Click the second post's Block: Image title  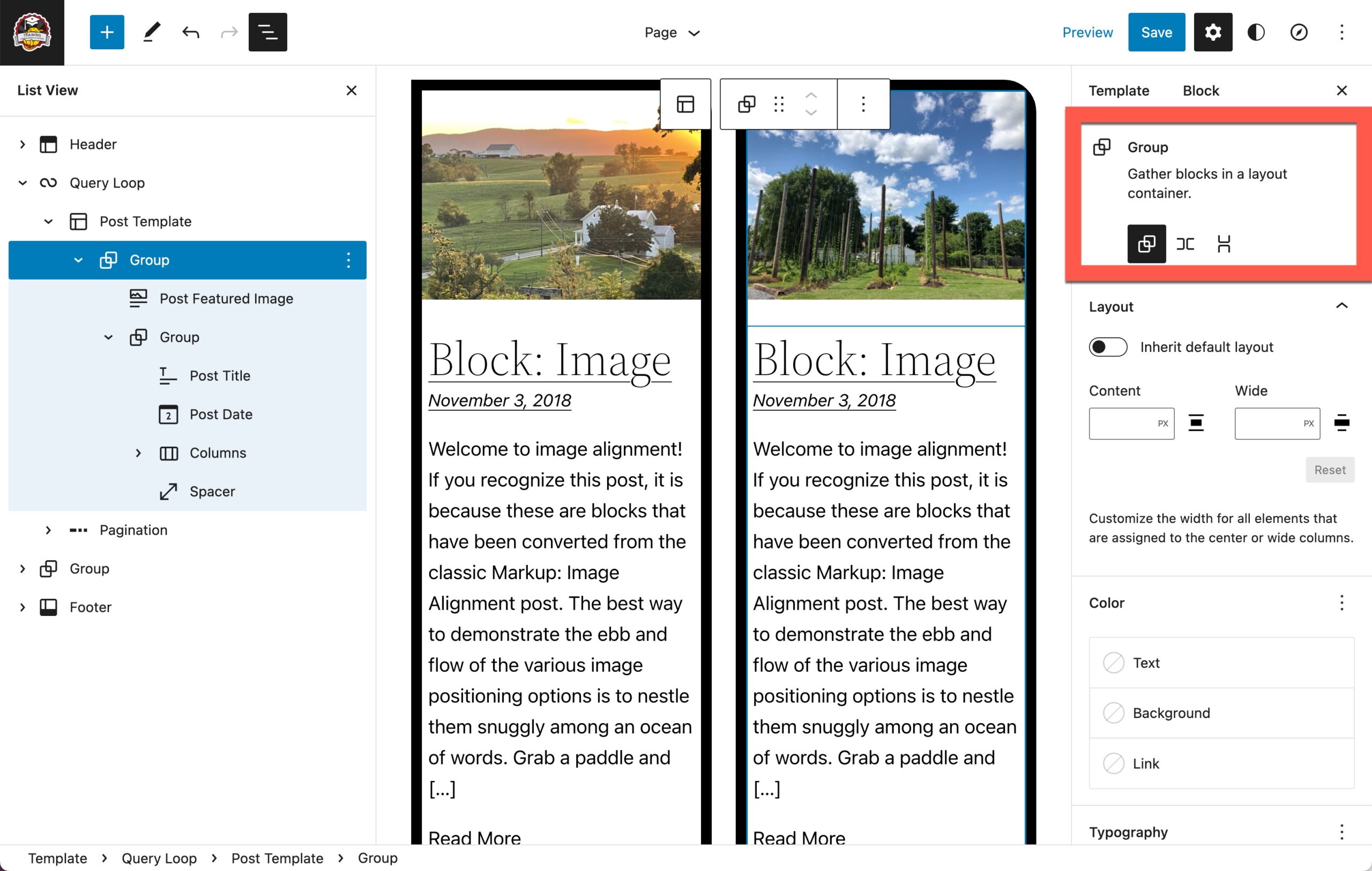(x=874, y=360)
